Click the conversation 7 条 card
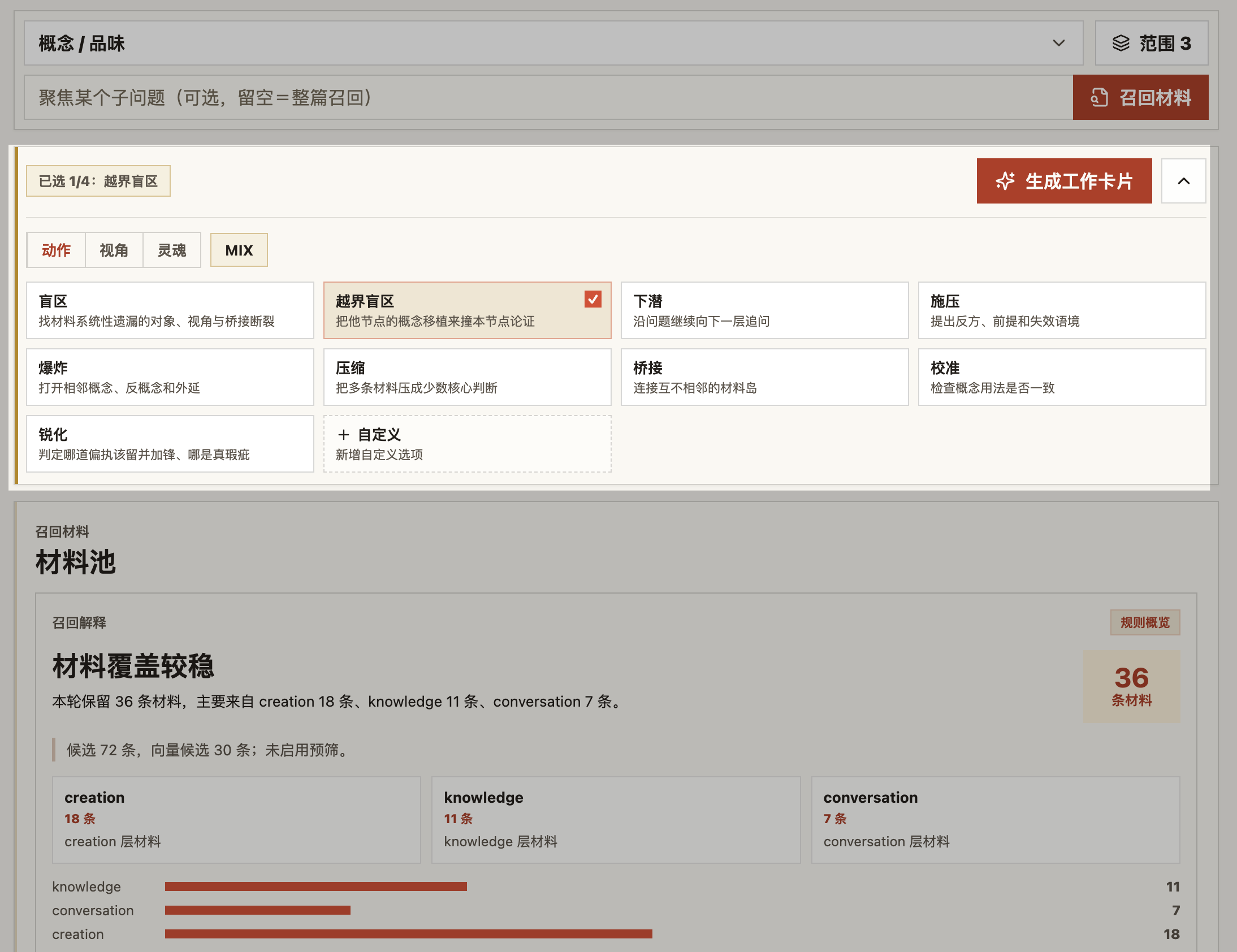Viewport: 1237px width, 952px height. pos(995,820)
